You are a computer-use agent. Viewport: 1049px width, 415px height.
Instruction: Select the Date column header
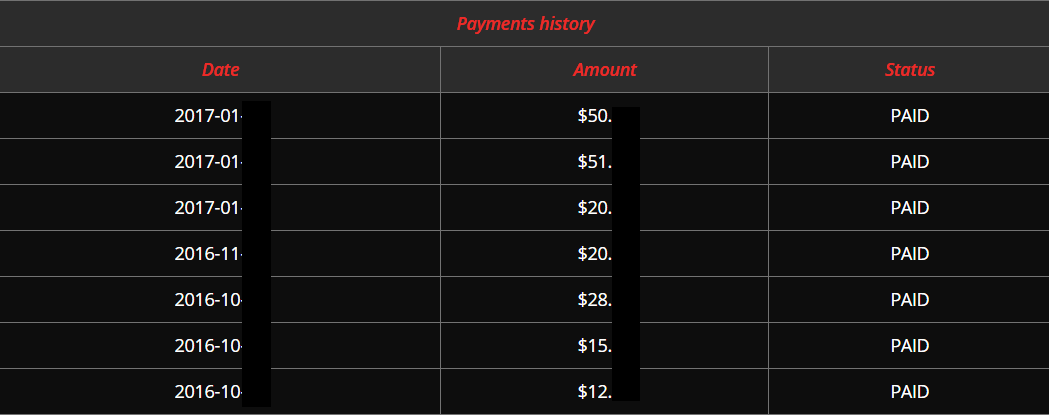point(220,70)
